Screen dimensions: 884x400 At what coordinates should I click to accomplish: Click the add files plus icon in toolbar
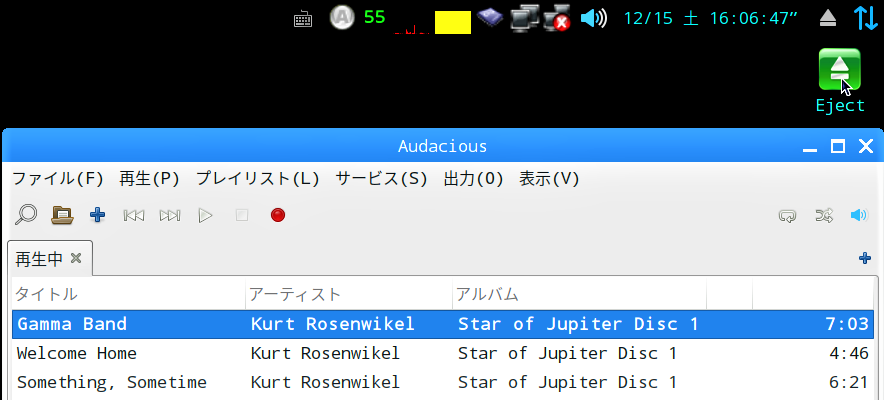98,215
